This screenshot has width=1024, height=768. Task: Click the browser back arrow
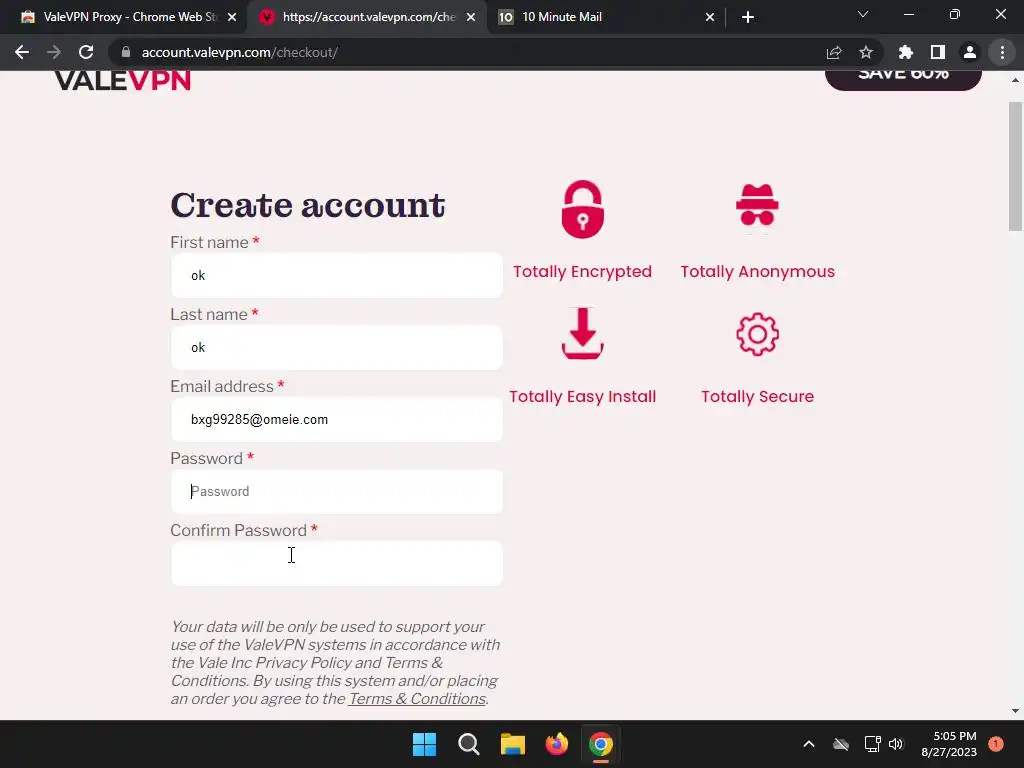pos(22,52)
